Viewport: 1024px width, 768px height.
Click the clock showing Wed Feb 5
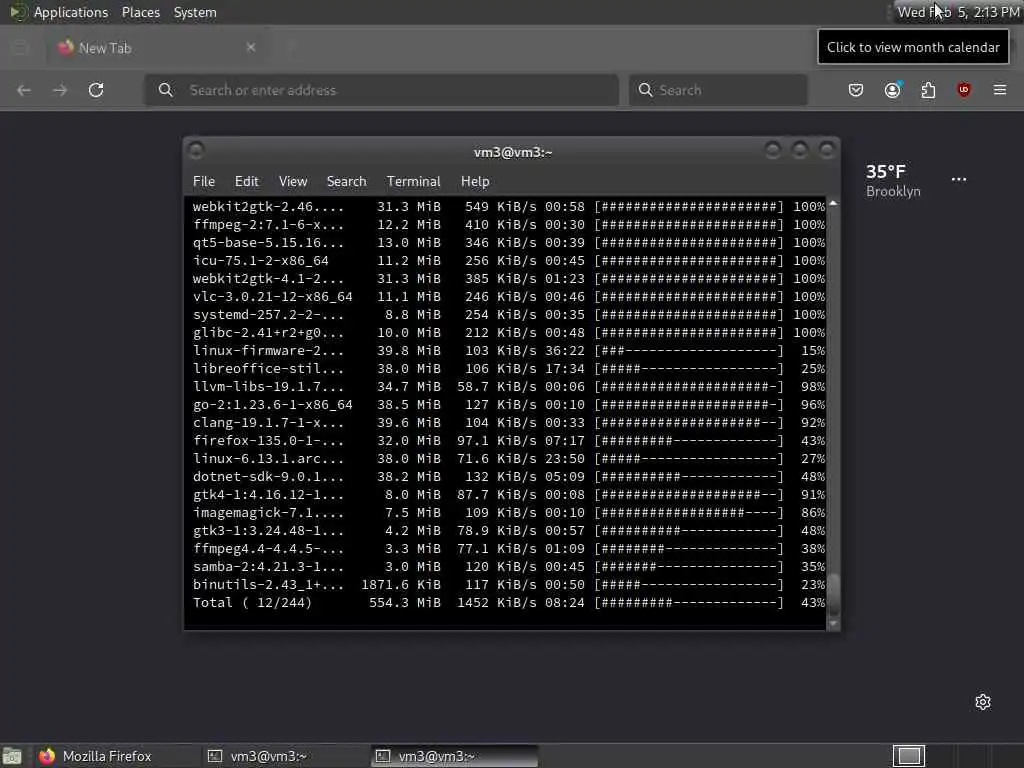click(x=958, y=12)
